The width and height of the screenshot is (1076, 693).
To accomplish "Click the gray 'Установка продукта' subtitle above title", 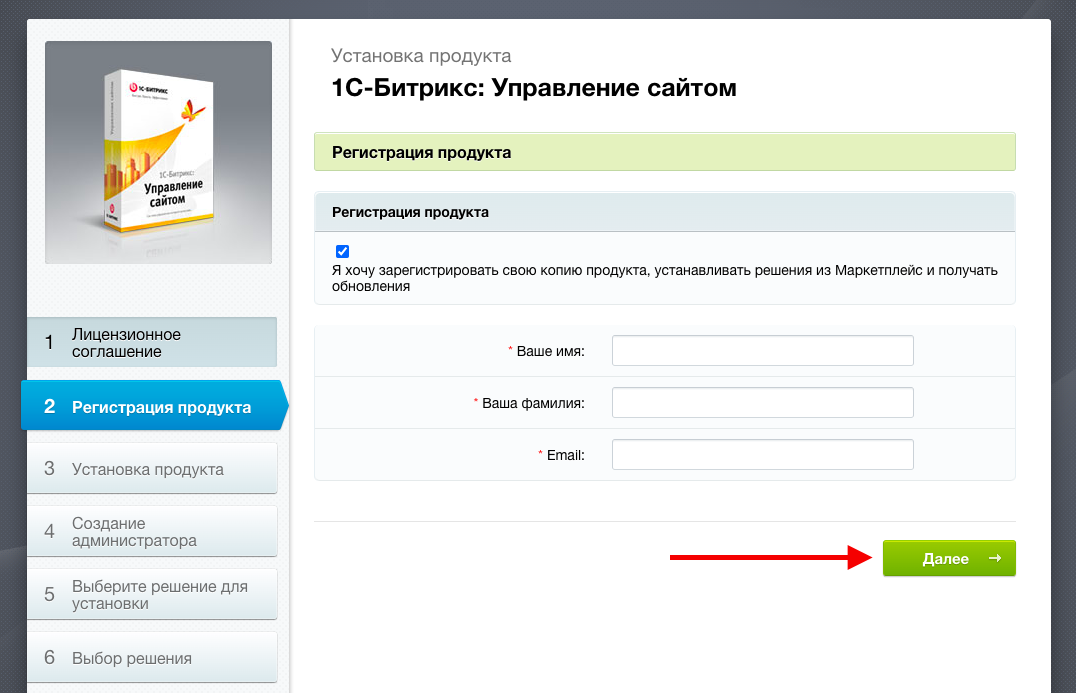I will tap(421, 56).
